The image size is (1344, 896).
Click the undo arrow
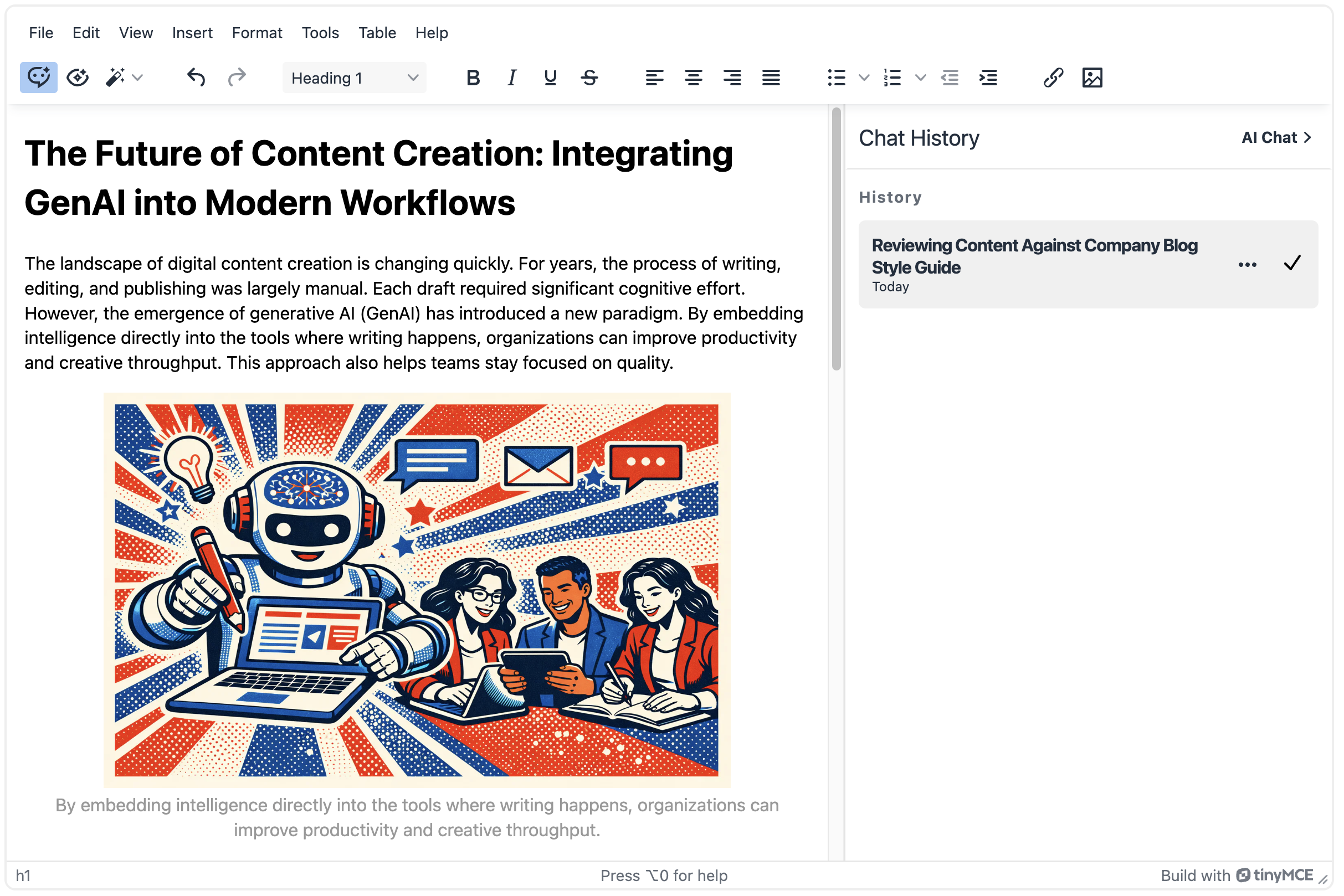pyautogui.click(x=196, y=78)
